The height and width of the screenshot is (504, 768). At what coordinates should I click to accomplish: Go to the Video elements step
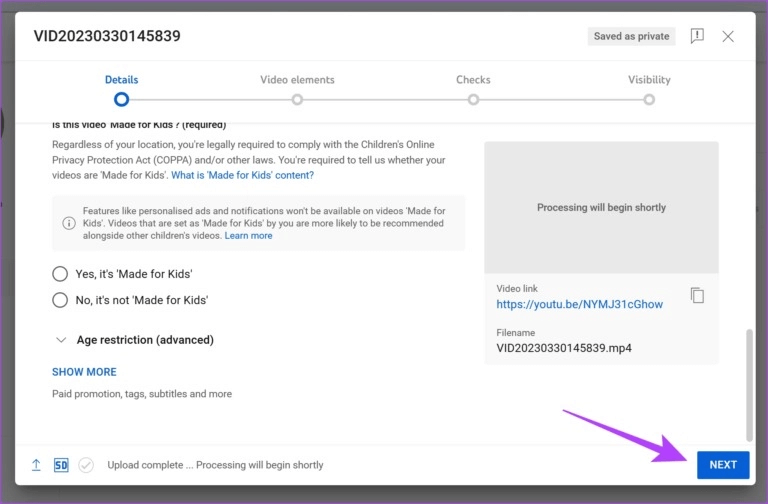[x=297, y=99]
